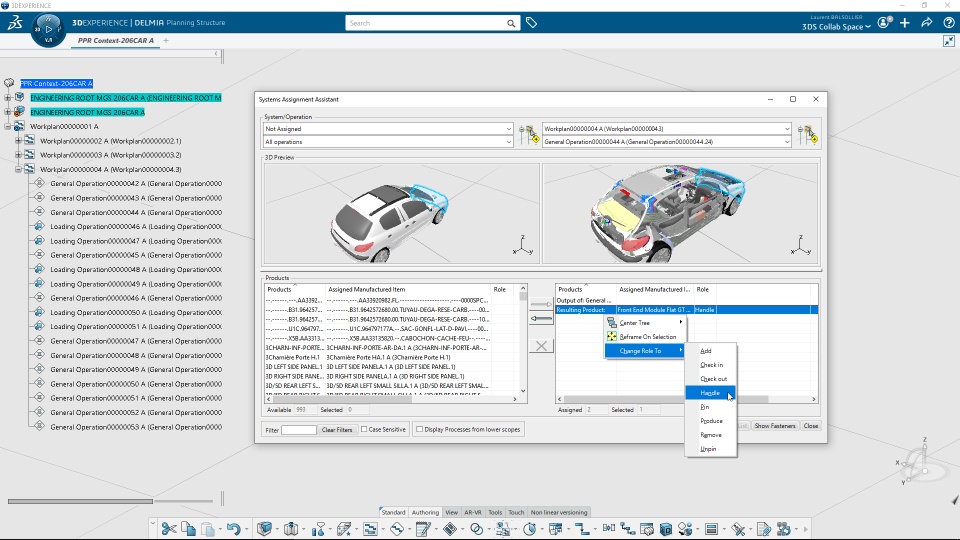Click the Cut scissors icon in bottom toolbar
The image size is (960, 540).
(x=169, y=529)
